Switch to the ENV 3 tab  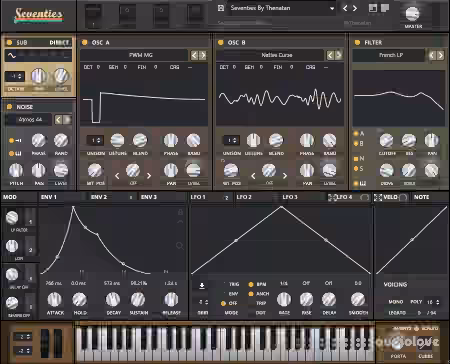point(149,197)
